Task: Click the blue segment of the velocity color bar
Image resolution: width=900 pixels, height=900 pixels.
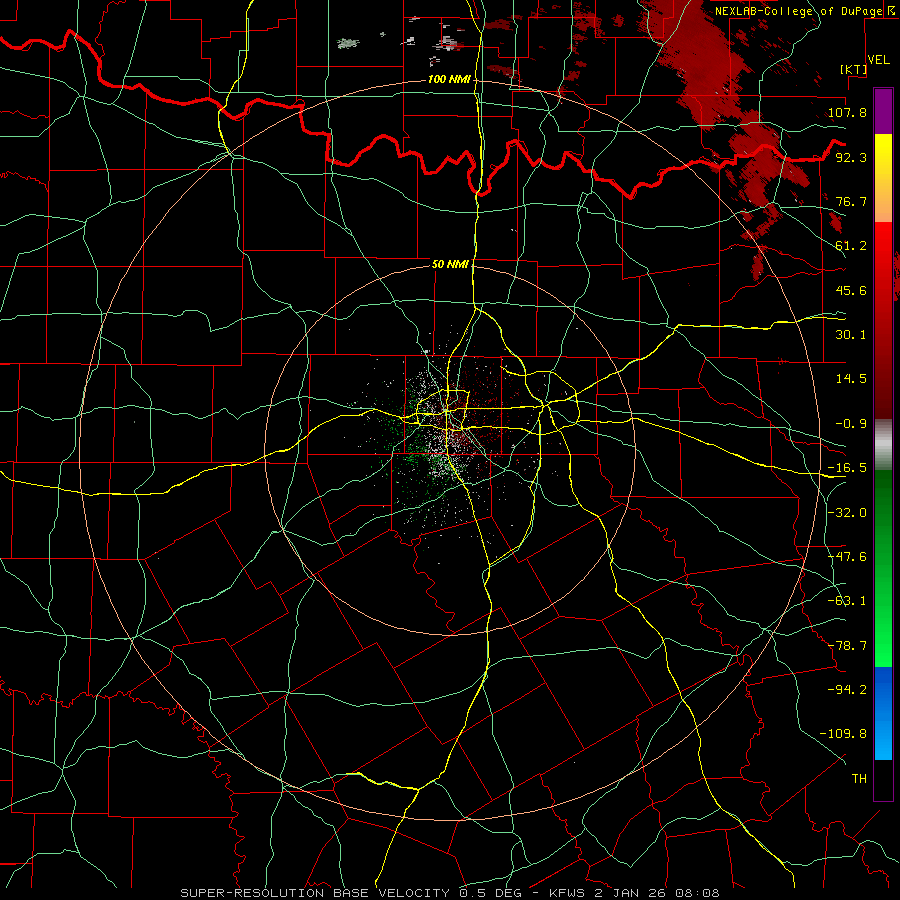Action: [x=883, y=713]
